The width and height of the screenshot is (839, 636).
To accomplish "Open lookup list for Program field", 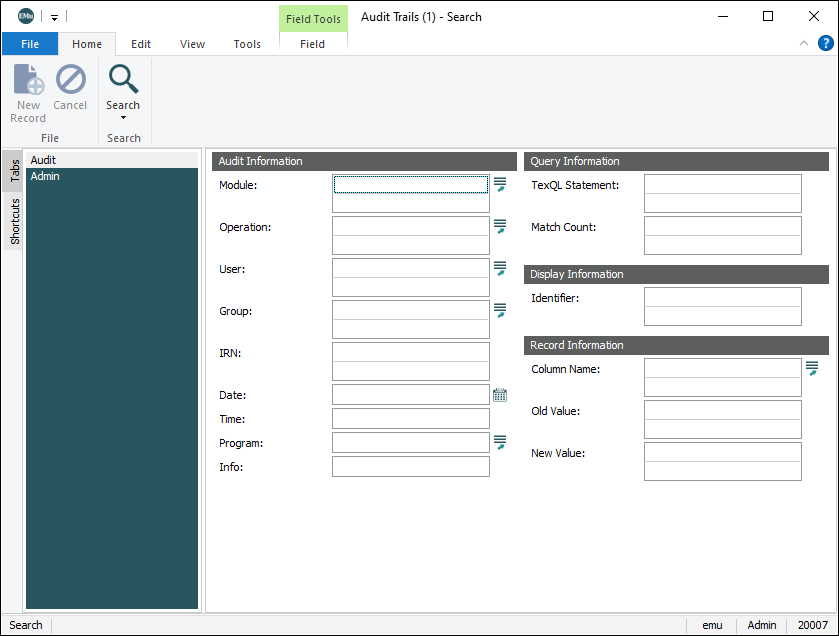I will click(500, 442).
